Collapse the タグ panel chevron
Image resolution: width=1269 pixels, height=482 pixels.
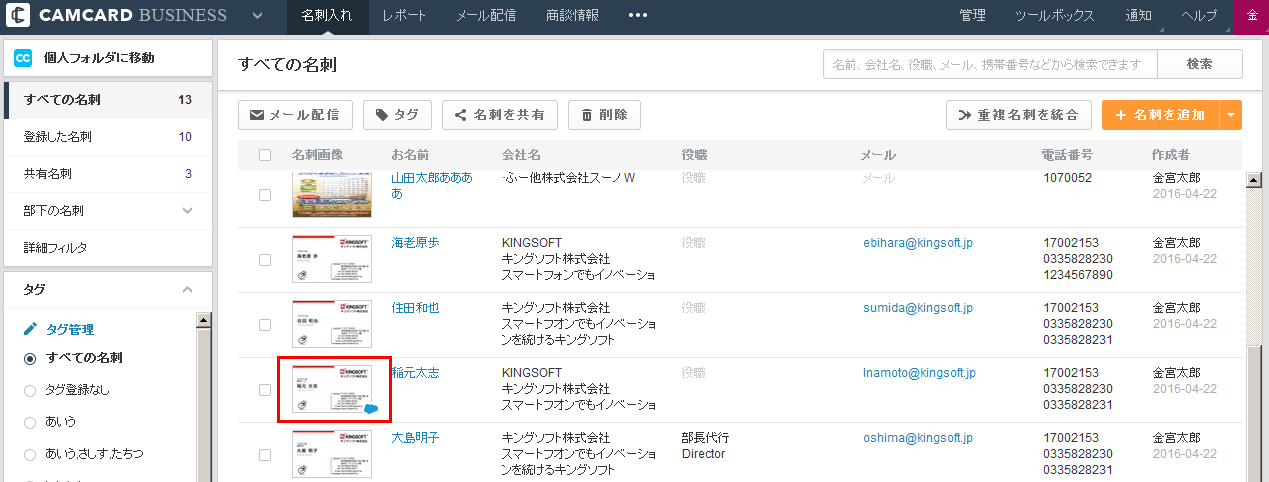187,289
